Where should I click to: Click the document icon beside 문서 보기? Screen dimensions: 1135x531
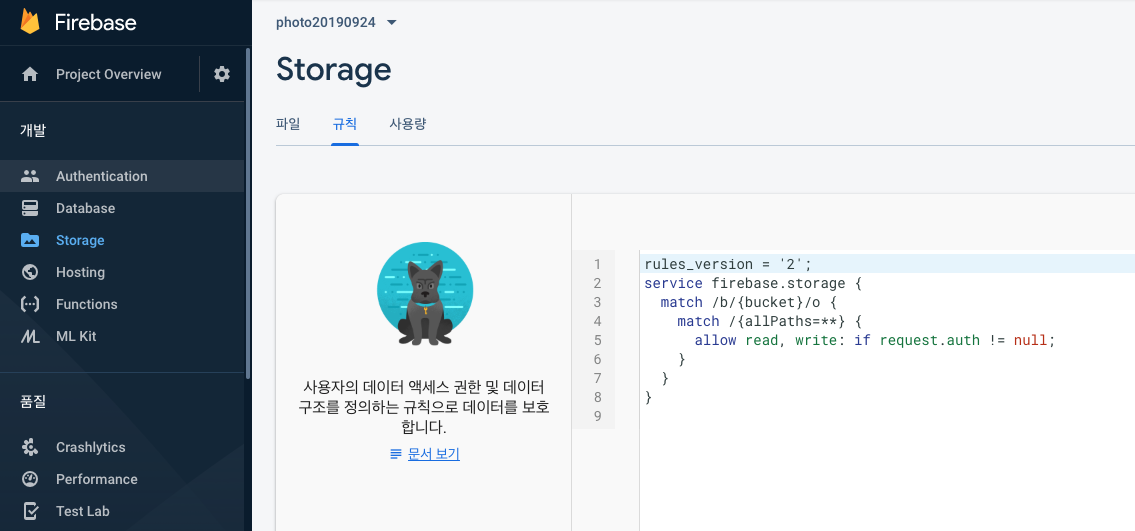[x=395, y=454]
